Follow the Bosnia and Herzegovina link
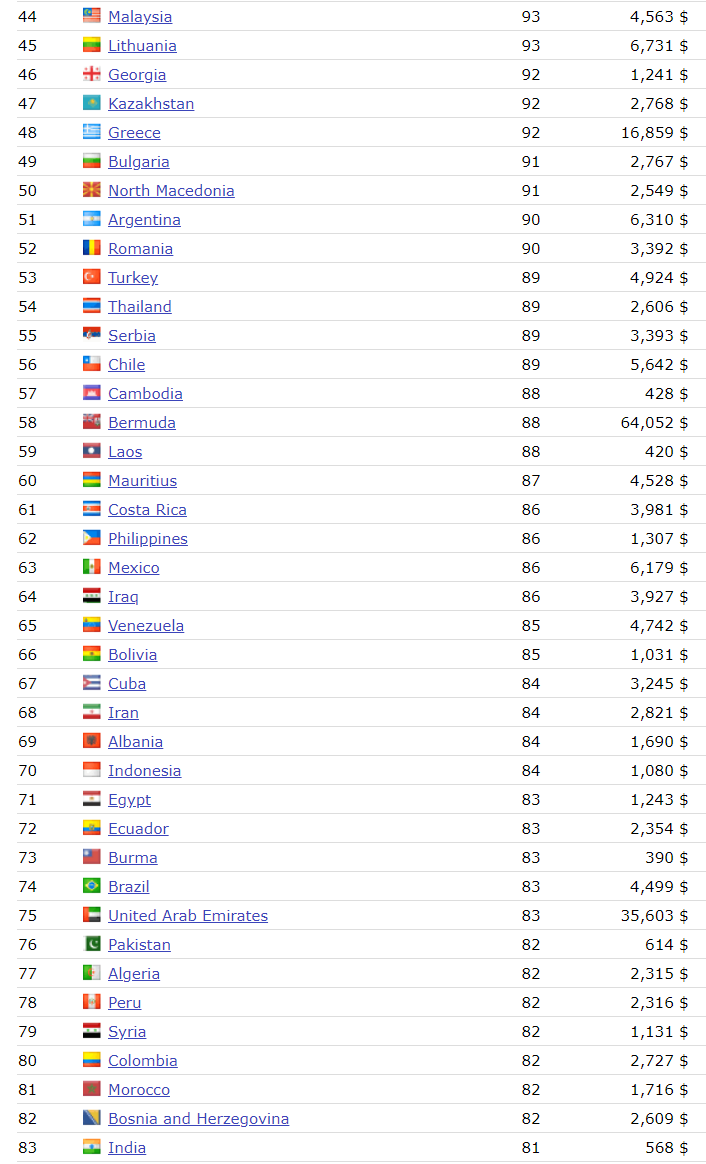This screenshot has width=706, height=1164. click(x=198, y=1119)
